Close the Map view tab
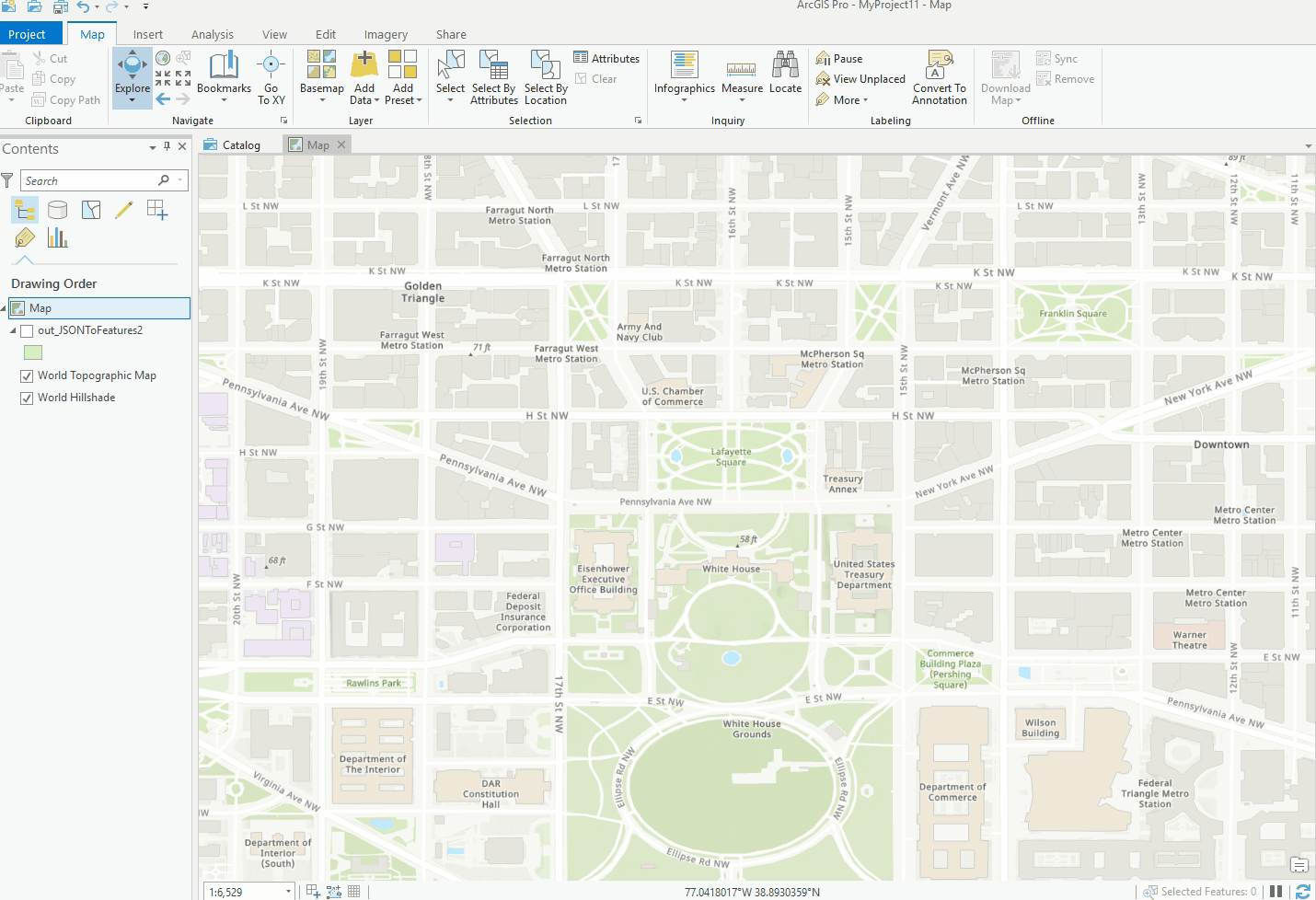The image size is (1316, 900). click(x=341, y=144)
